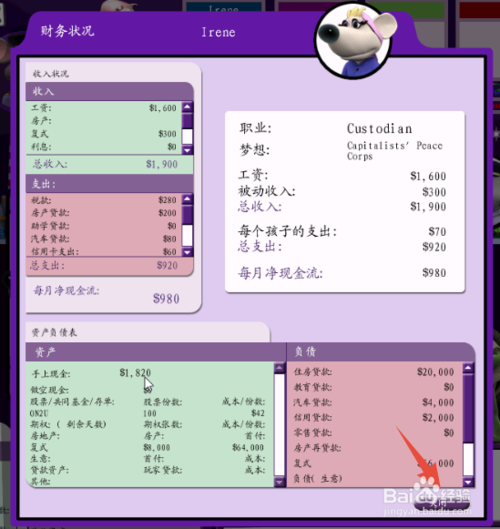Screen dimensions: 500x529
Task: Click the ON2U stock row
Action: (x=147, y=413)
